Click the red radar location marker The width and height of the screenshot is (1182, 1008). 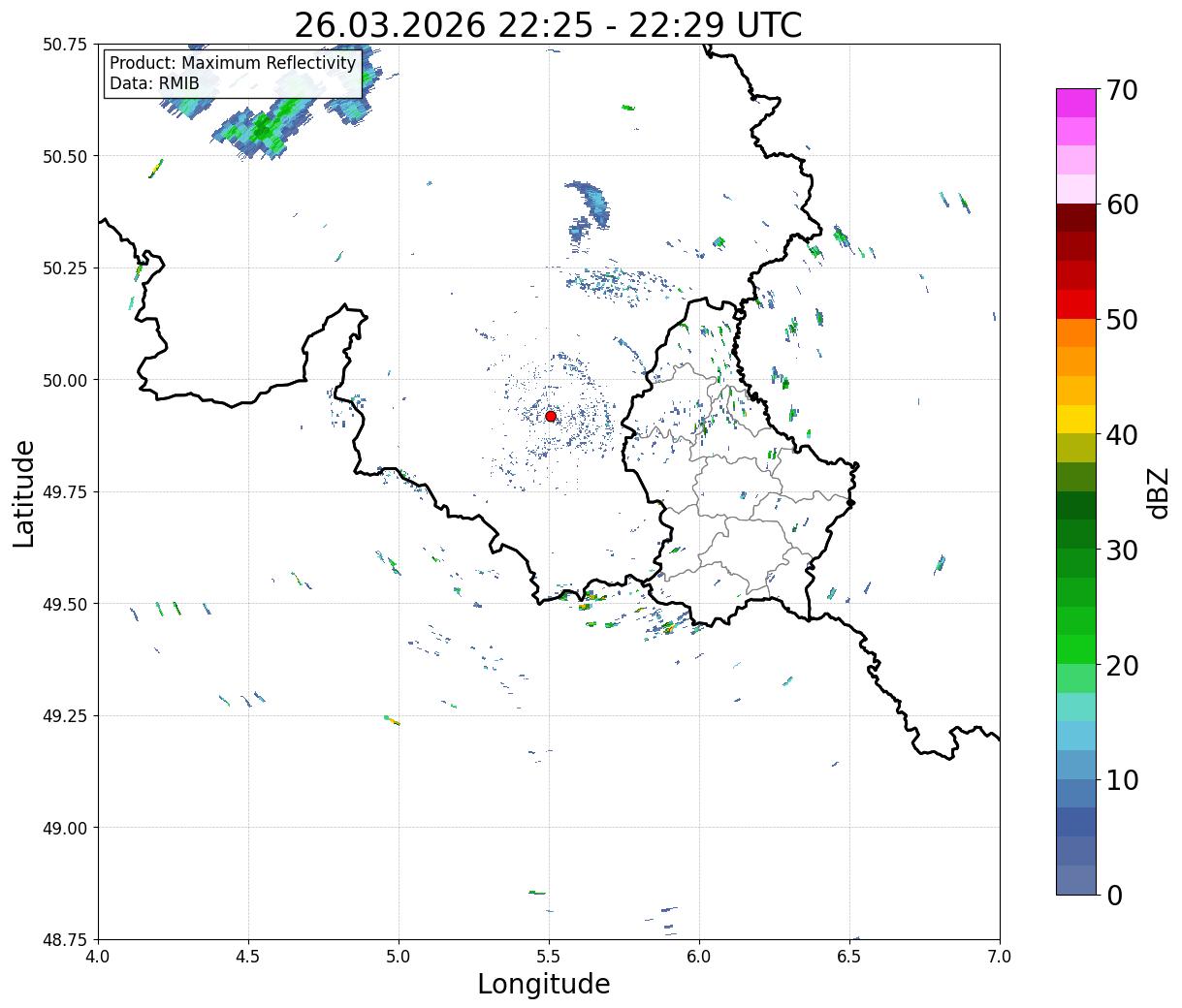(551, 416)
